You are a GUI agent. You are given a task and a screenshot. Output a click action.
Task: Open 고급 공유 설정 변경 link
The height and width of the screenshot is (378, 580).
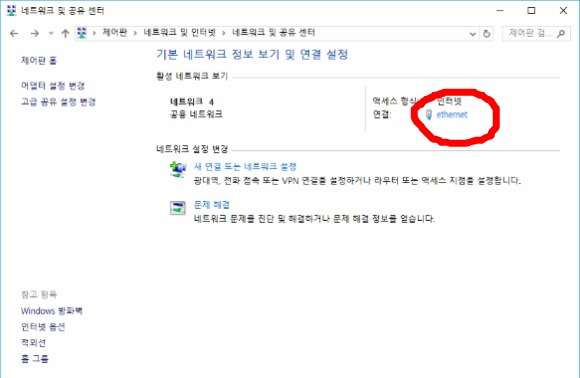click(x=58, y=102)
